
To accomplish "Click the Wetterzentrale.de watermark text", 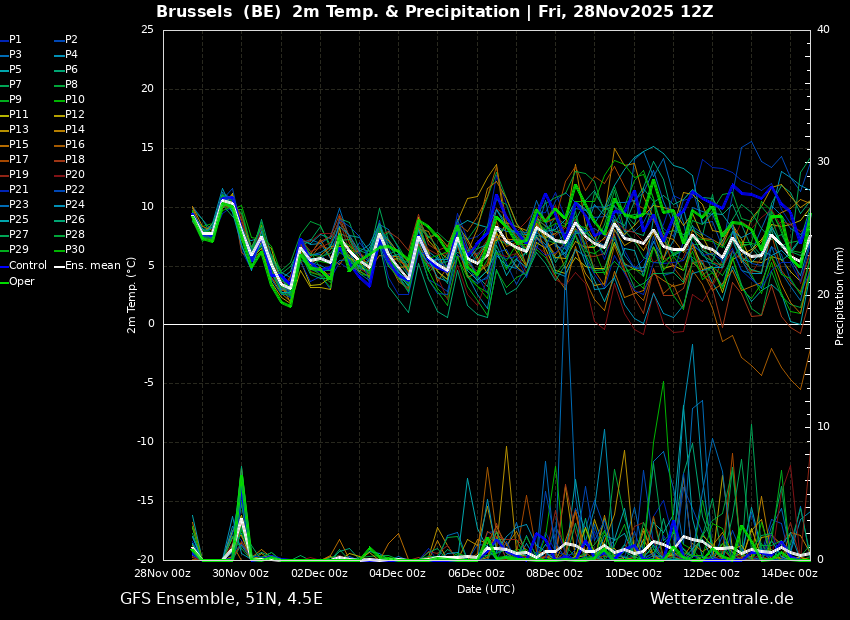I will click(722, 599).
